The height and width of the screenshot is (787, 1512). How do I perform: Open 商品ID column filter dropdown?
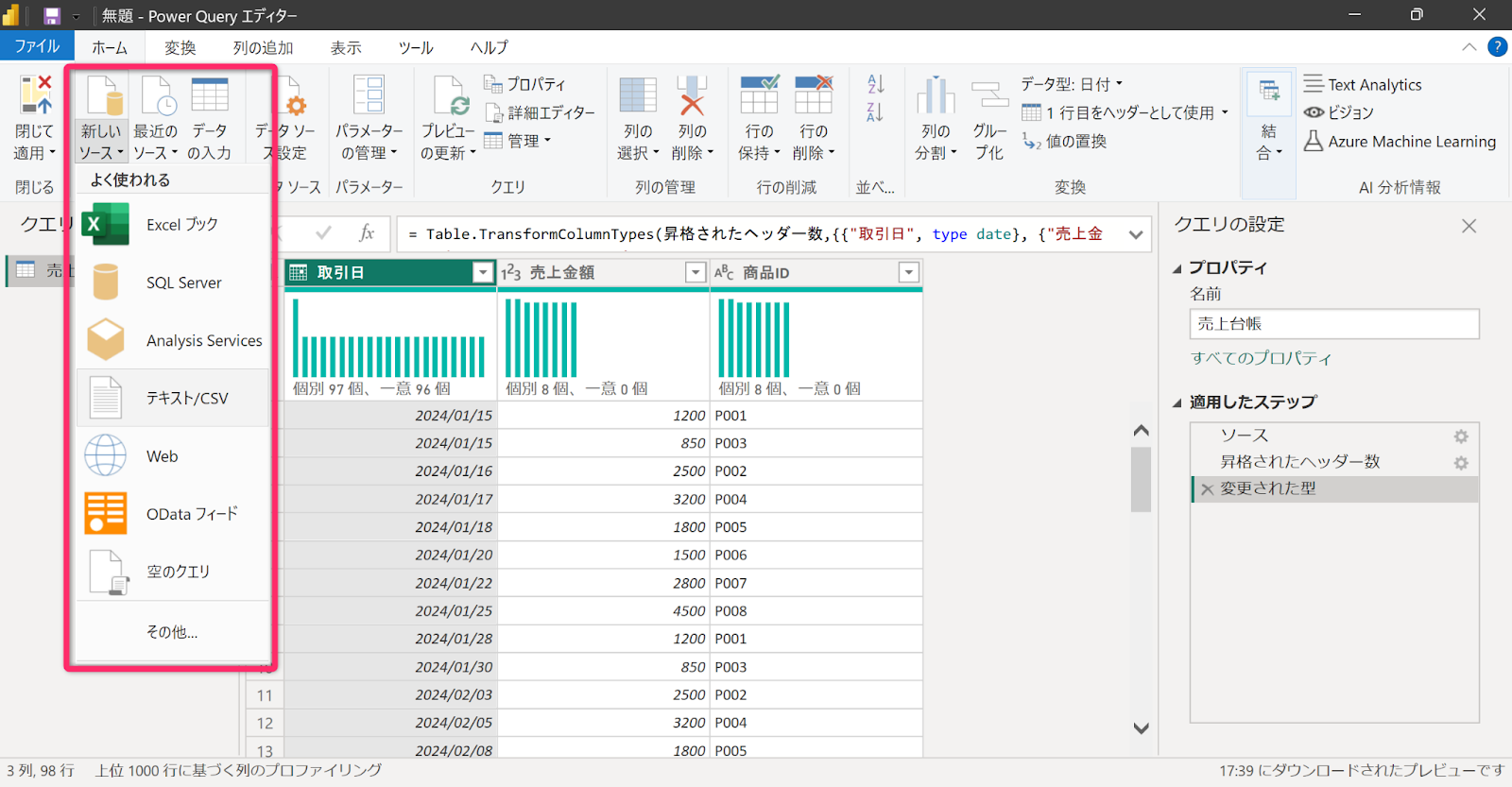click(908, 273)
